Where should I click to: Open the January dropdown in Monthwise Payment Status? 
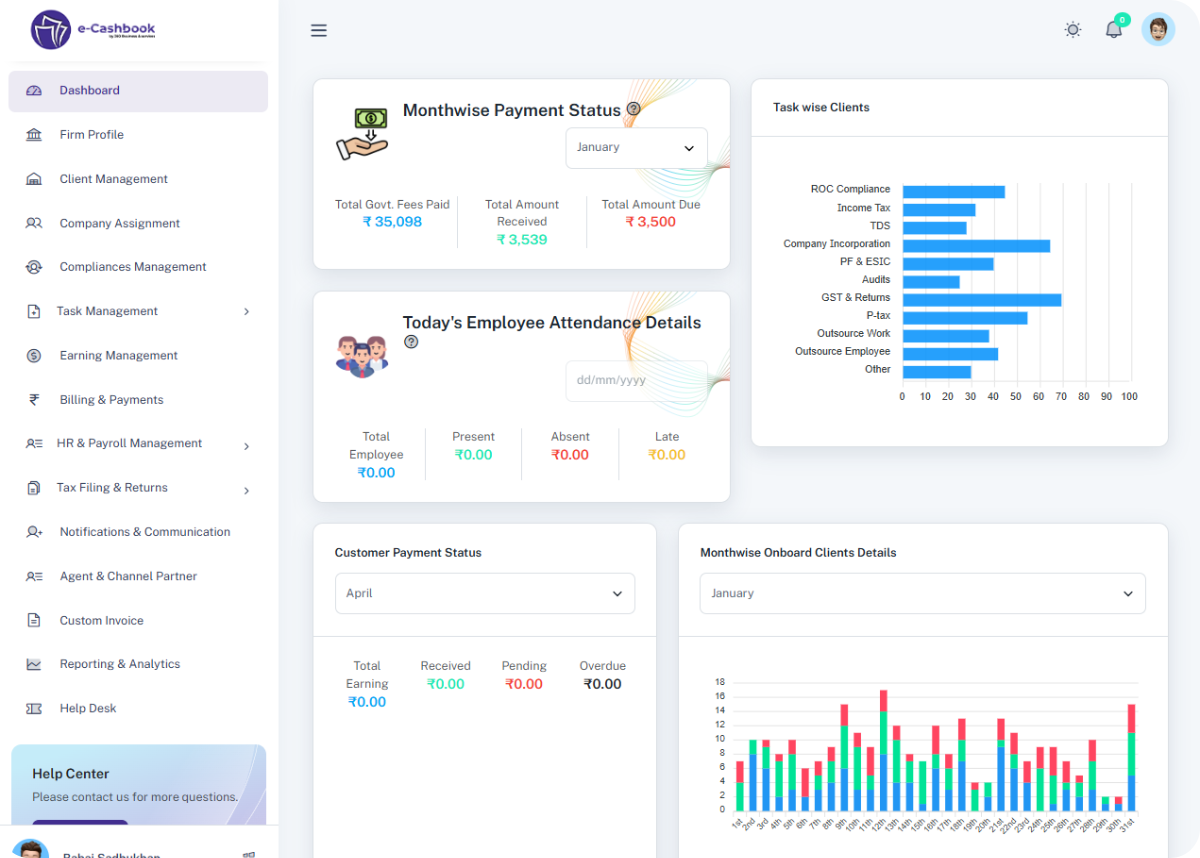(x=636, y=147)
